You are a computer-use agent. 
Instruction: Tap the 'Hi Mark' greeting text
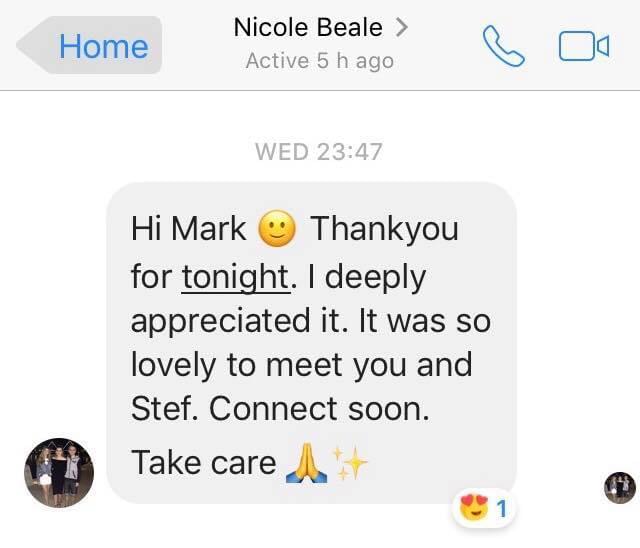[189, 229]
